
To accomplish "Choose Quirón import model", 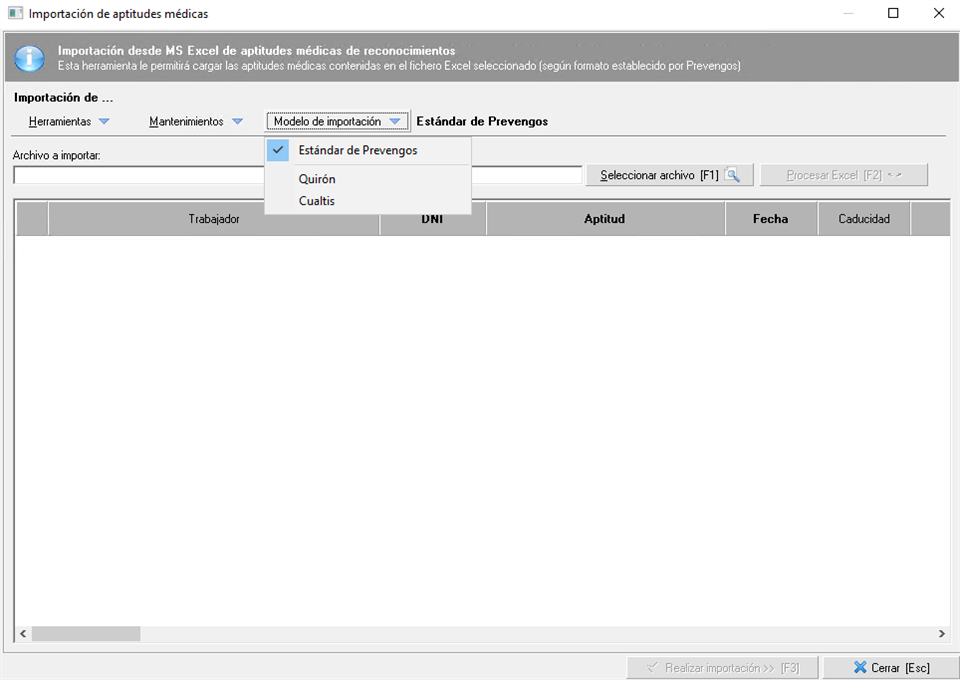I will coord(368,179).
